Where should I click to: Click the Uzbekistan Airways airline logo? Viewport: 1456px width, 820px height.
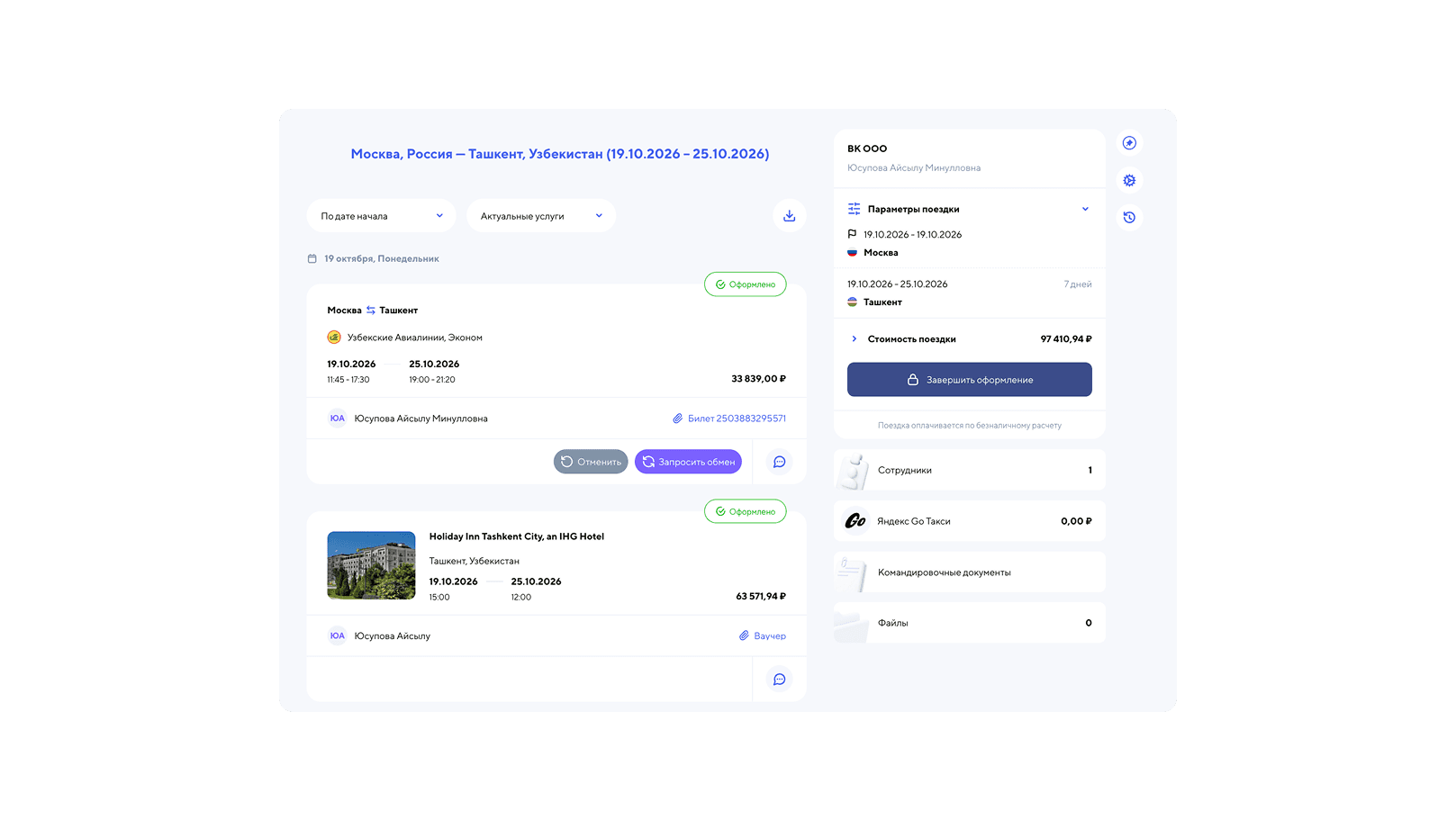click(334, 338)
